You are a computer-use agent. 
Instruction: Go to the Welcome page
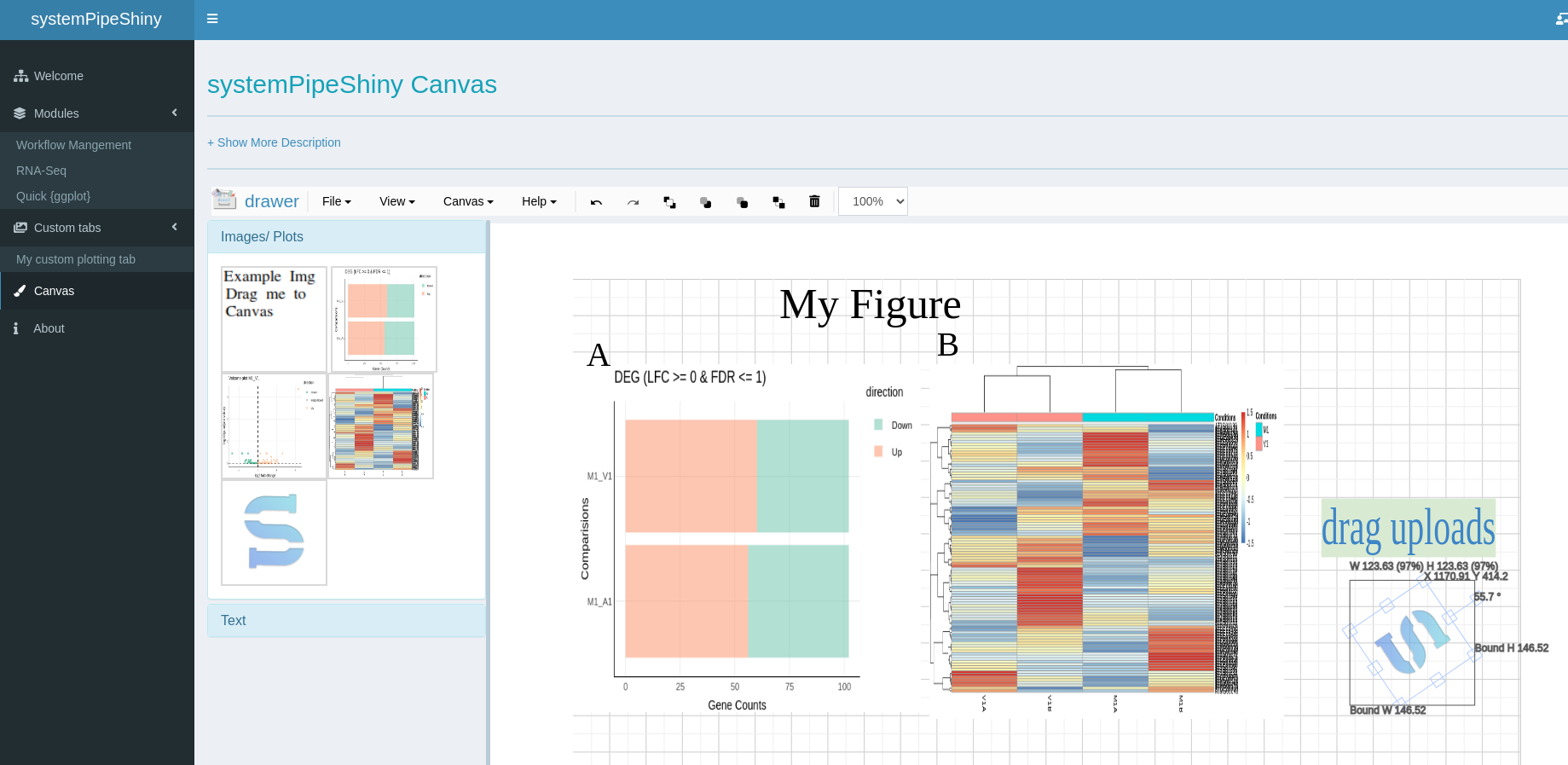pyautogui.click(x=97, y=76)
